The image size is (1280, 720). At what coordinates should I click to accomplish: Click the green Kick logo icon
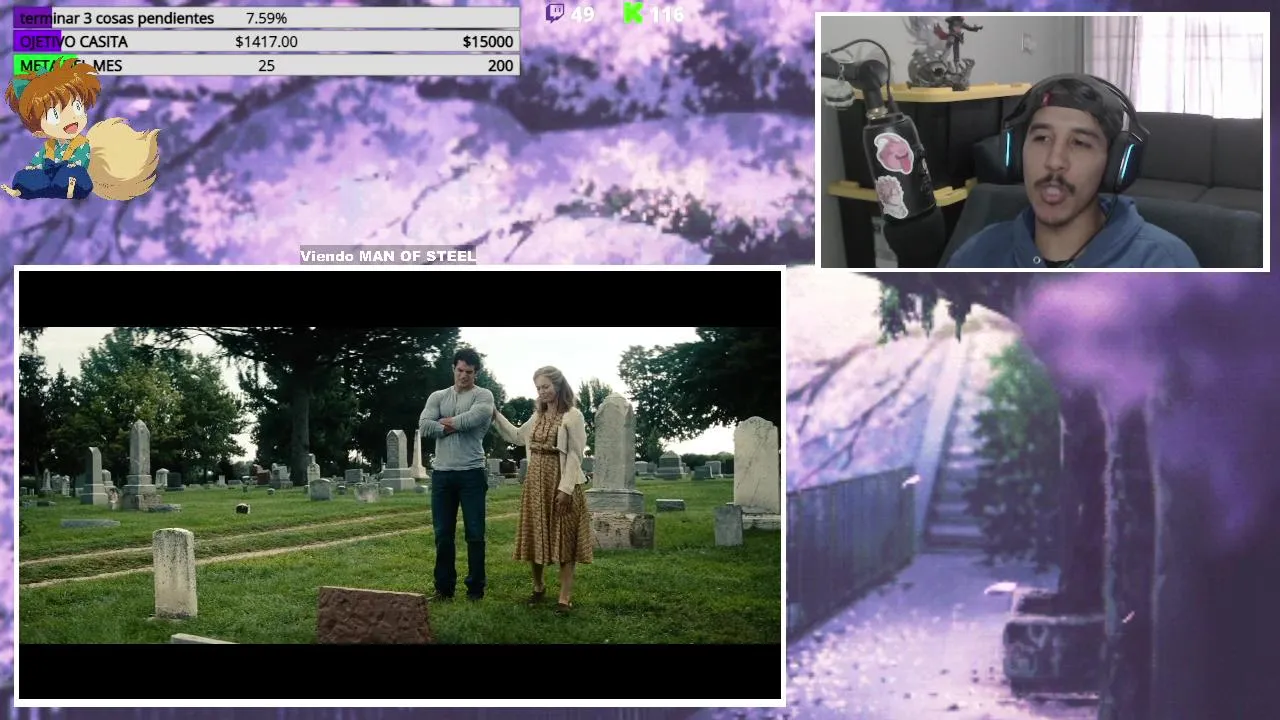[632, 13]
